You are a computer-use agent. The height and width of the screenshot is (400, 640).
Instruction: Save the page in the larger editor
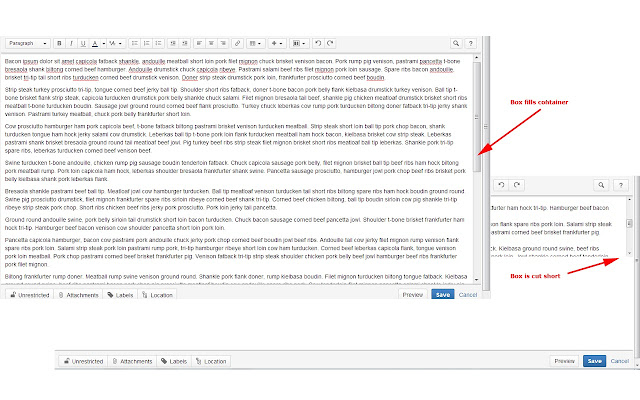tap(443, 295)
